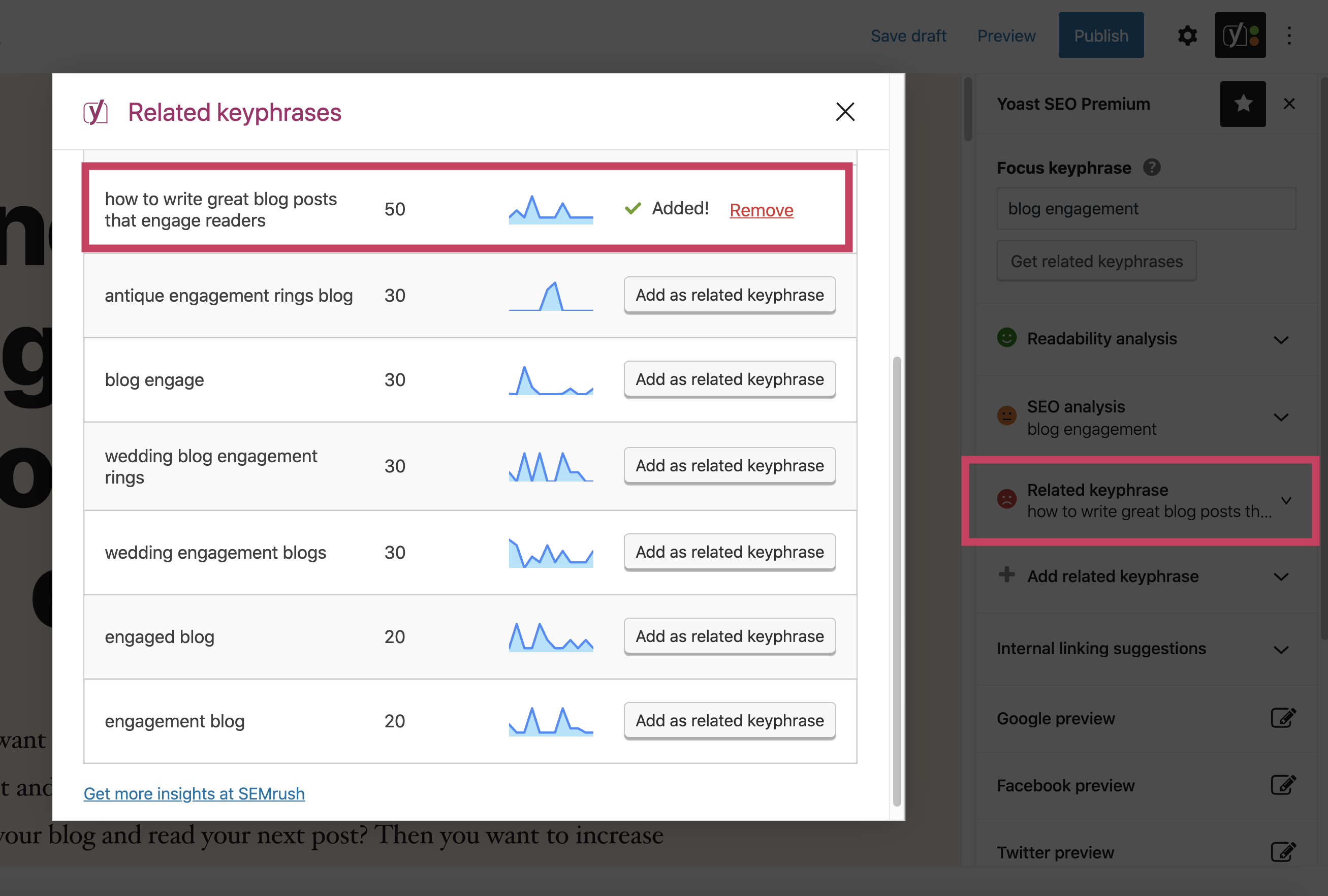
Task: Click the Yoast logo in the modal header
Action: click(96, 112)
